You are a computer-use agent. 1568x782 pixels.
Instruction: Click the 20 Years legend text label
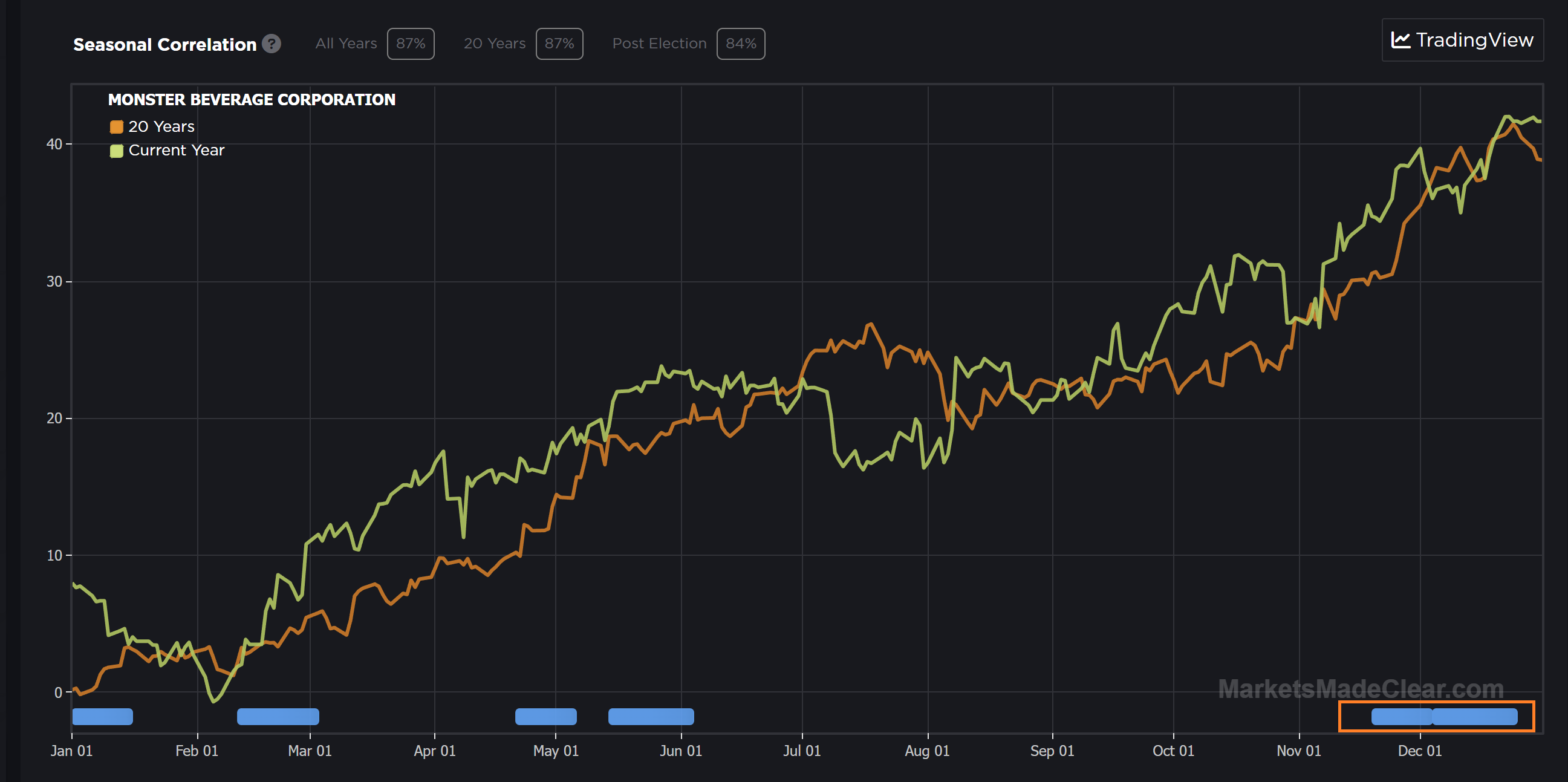point(161,126)
